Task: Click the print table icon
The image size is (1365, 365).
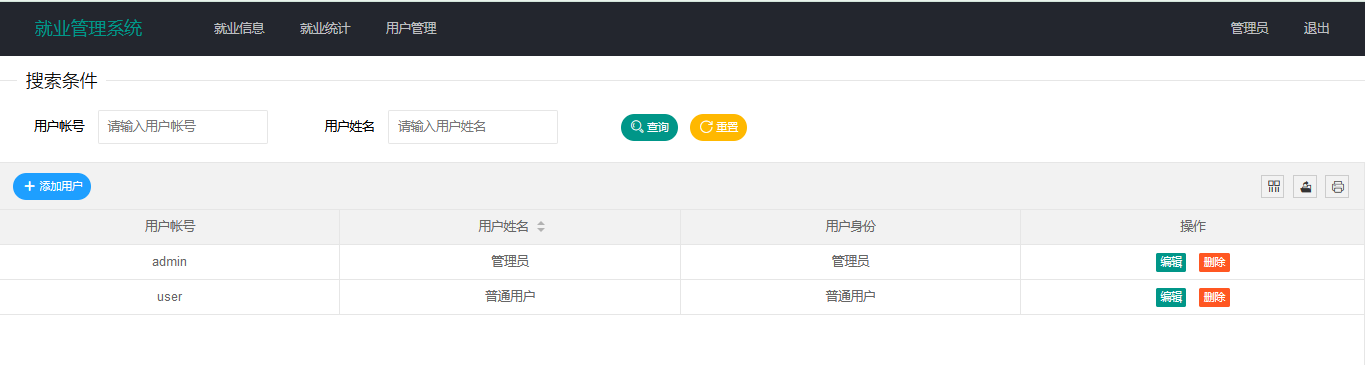Action: click(x=1337, y=186)
